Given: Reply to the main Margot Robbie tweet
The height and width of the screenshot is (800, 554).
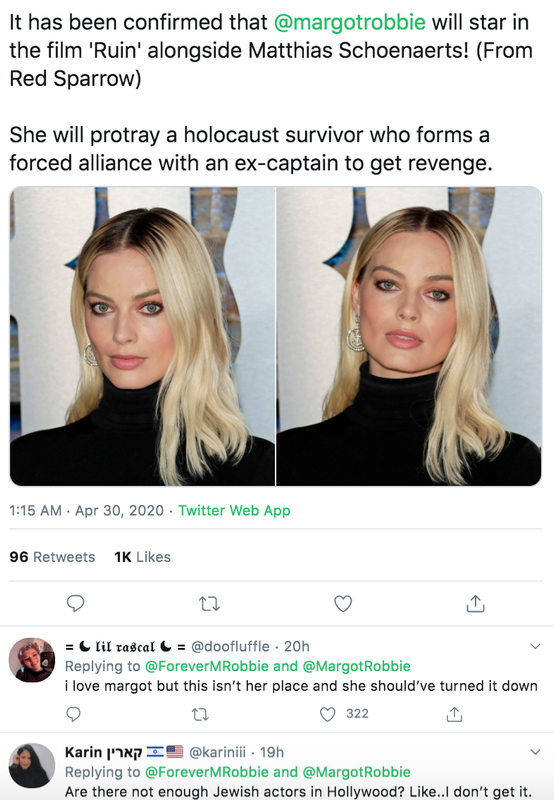Looking at the screenshot, I should click(75, 603).
